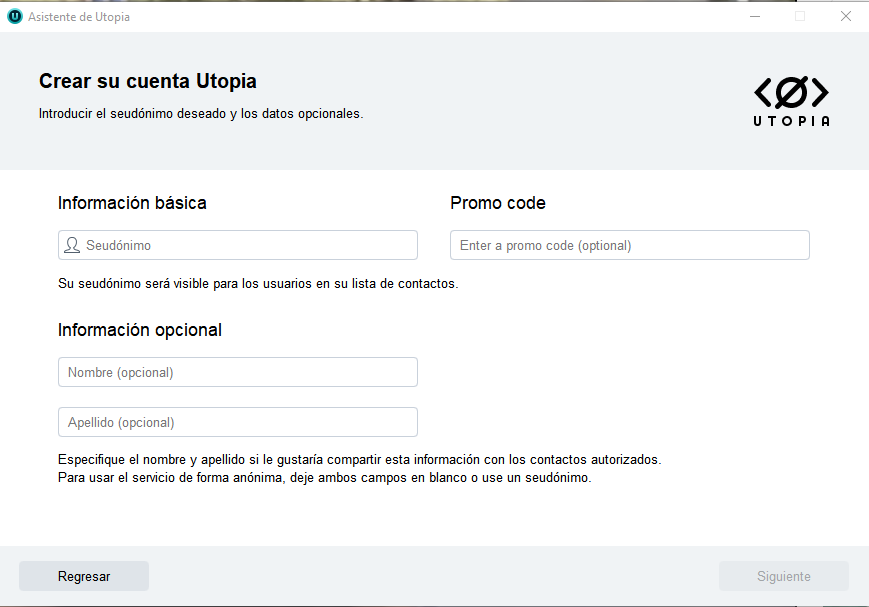This screenshot has width=869, height=607.
Task: Focus the promo code input field
Action: pyautogui.click(x=630, y=245)
